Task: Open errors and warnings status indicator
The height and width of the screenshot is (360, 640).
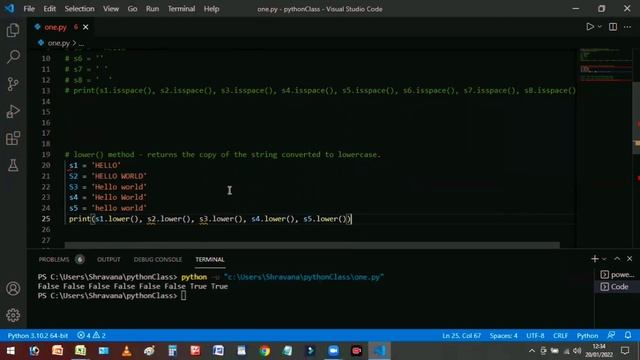Action: tap(91, 336)
